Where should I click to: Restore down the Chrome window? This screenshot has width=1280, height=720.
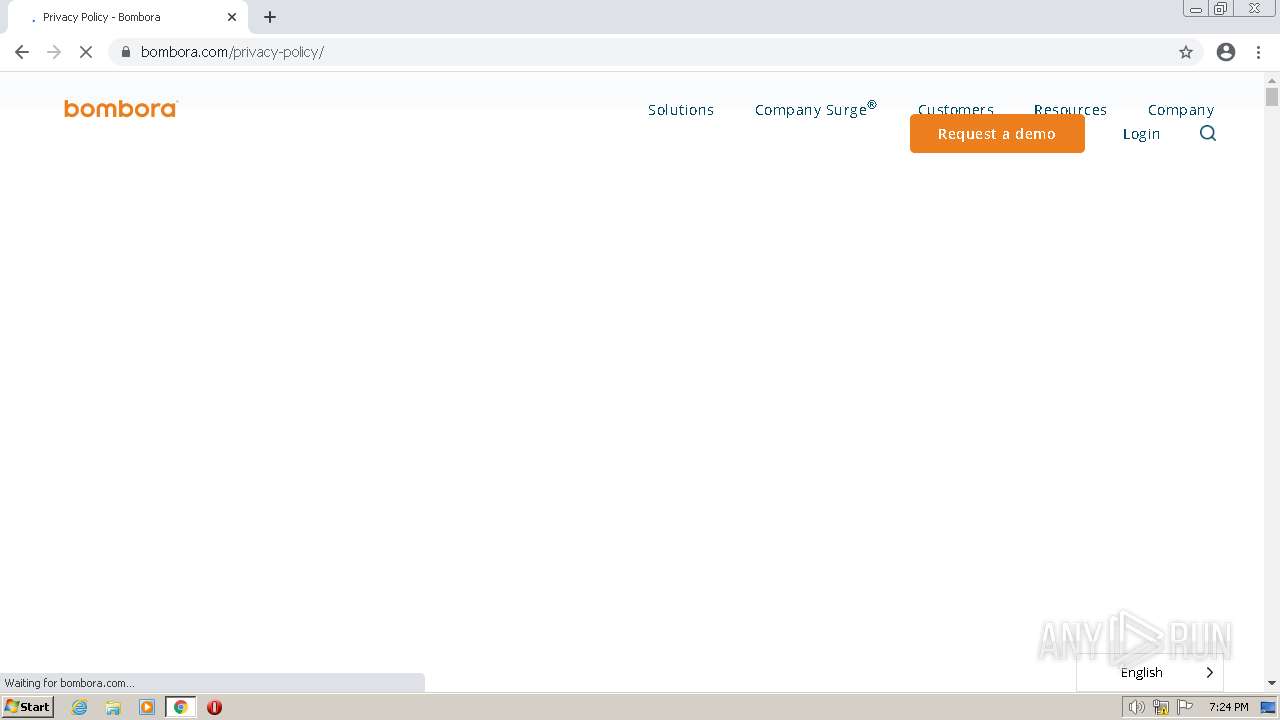[x=1220, y=8]
